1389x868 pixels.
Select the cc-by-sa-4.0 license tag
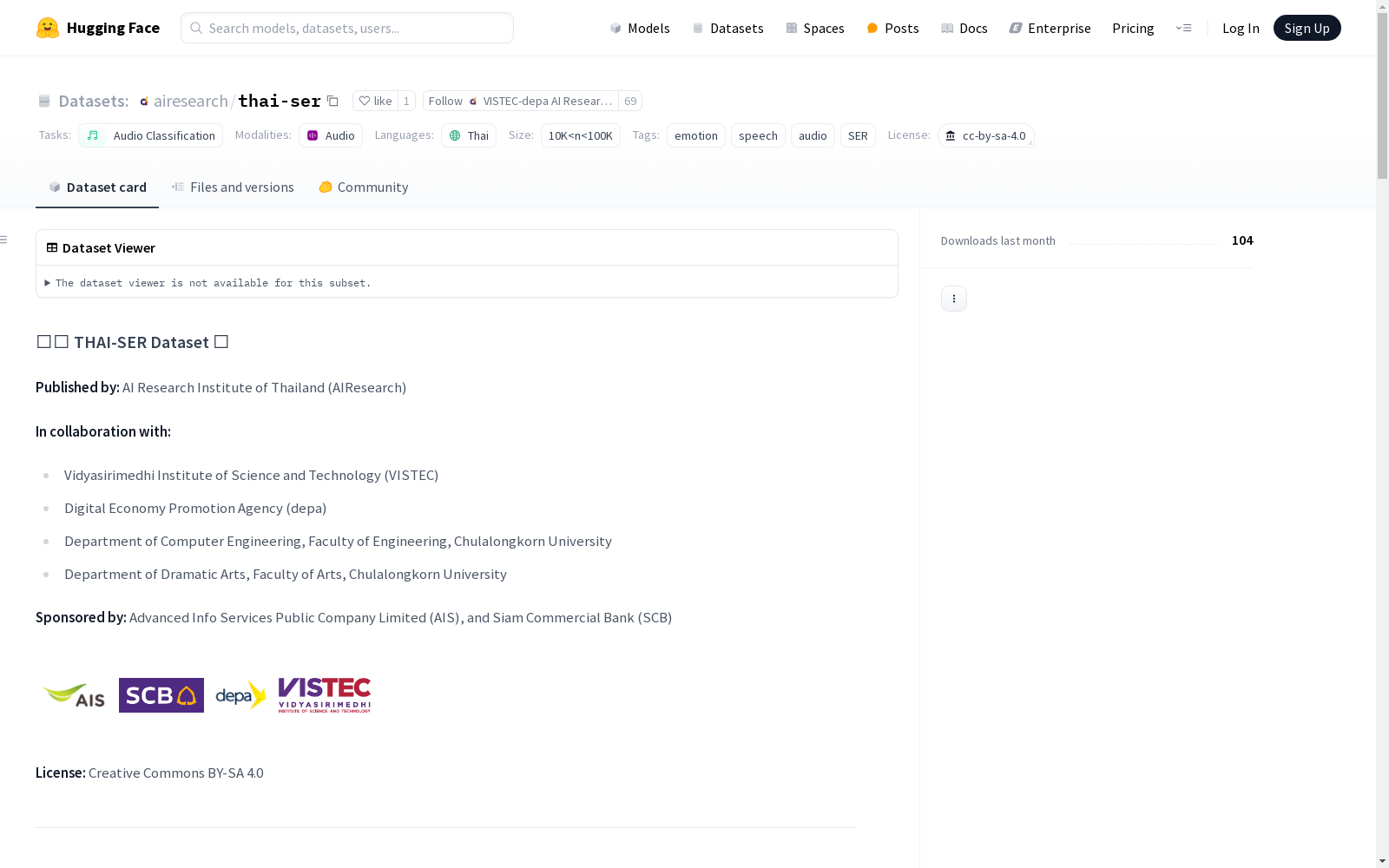(986, 135)
